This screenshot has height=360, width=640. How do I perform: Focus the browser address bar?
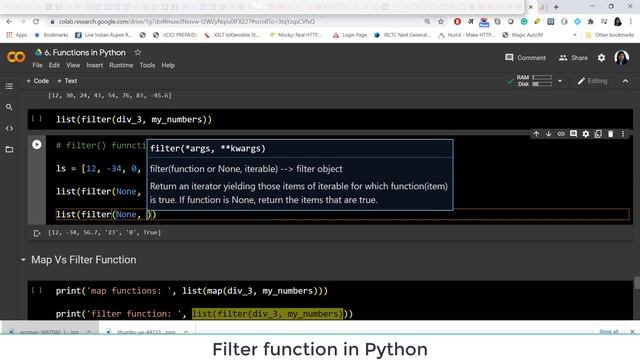(x=237, y=22)
